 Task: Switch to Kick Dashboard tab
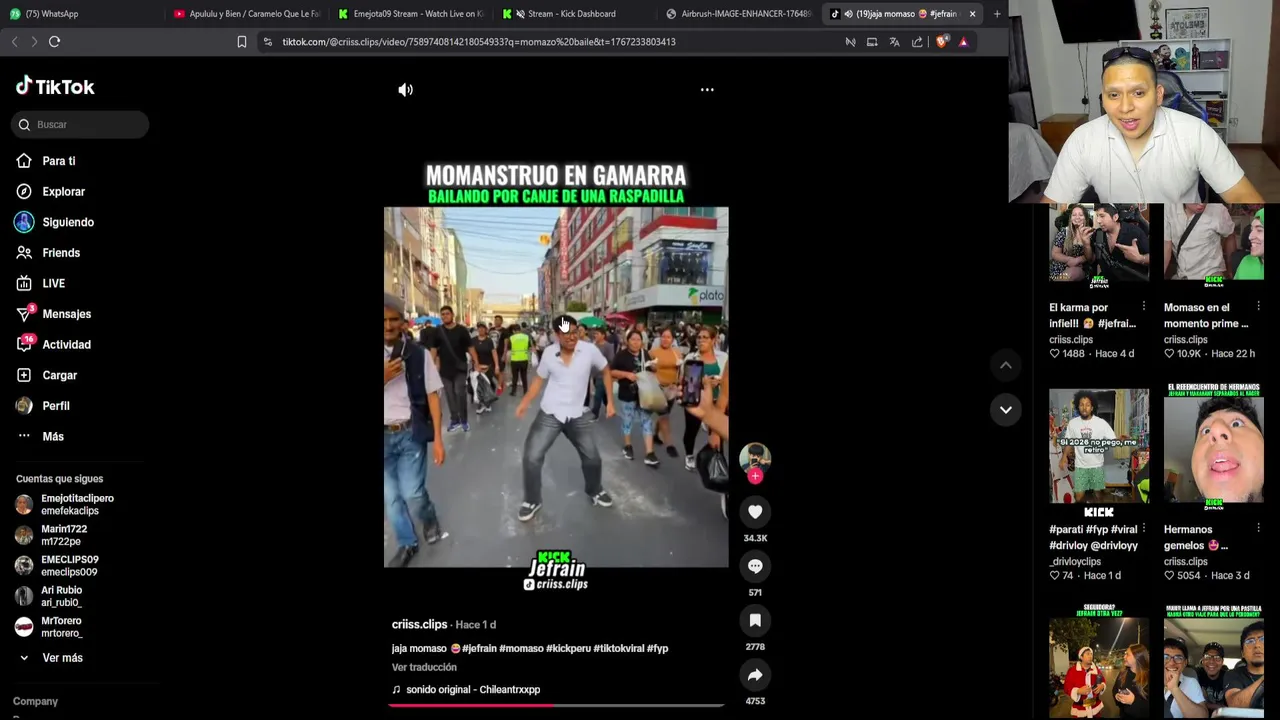coord(574,14)
